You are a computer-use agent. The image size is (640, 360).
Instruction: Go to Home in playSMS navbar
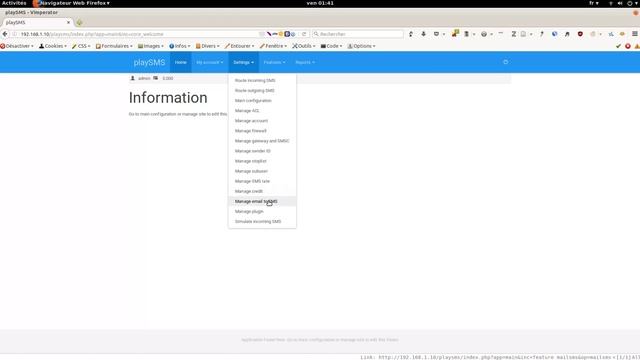[x=180, y=62]
